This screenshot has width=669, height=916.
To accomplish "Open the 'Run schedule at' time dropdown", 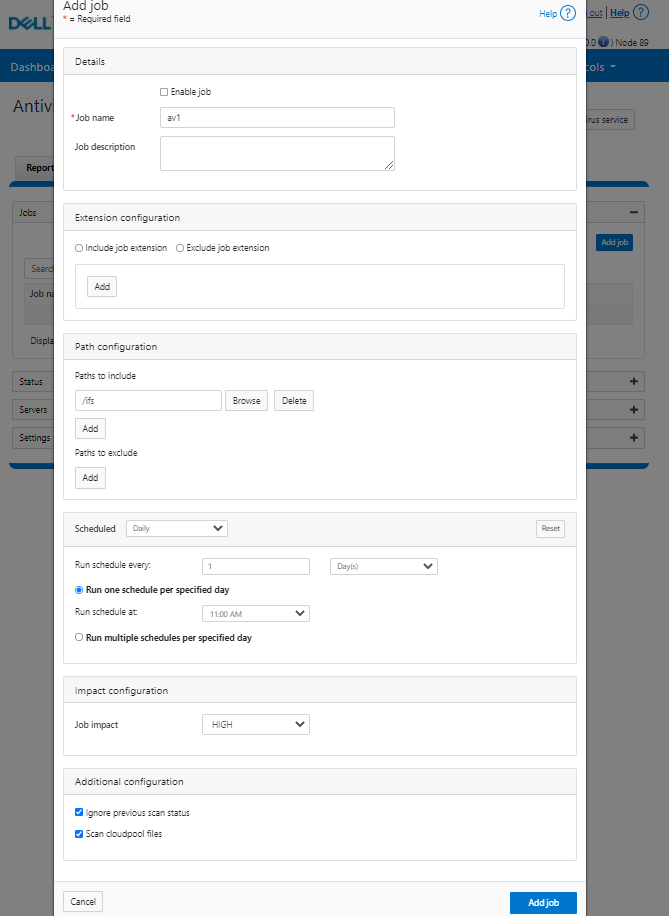I will tap(256, 614).
